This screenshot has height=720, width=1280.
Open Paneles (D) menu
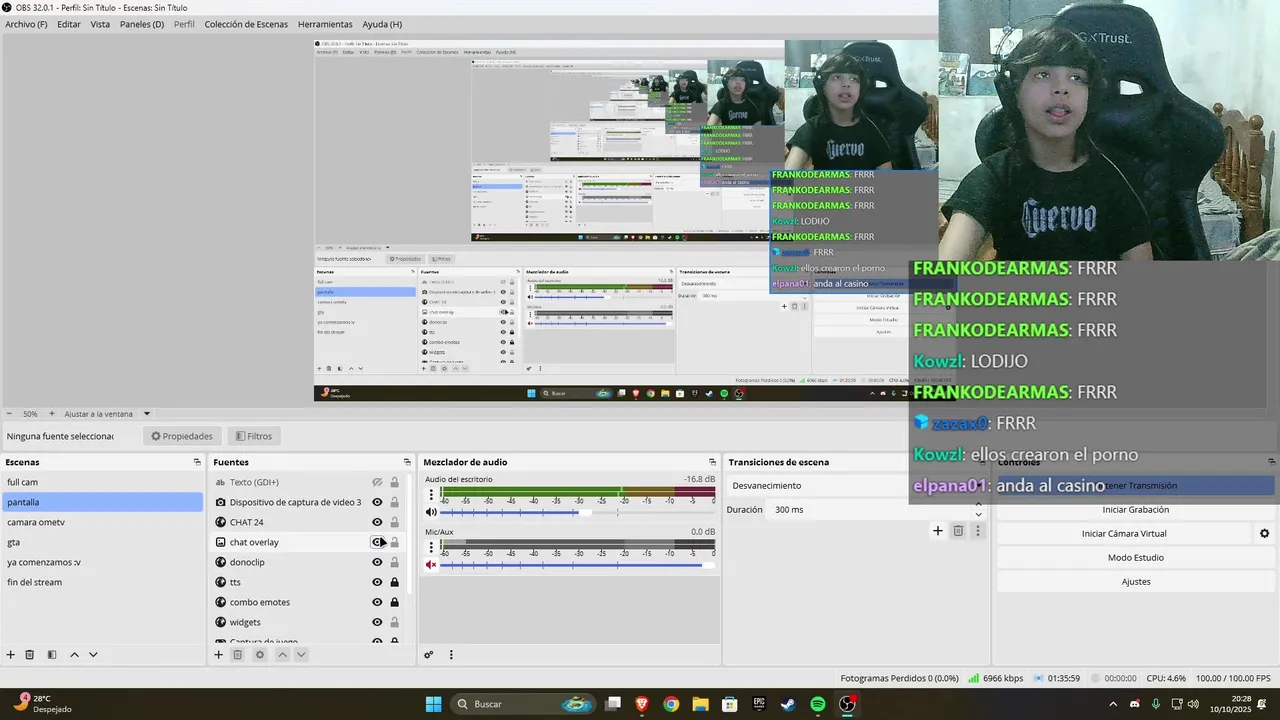(x=142, y=24)
